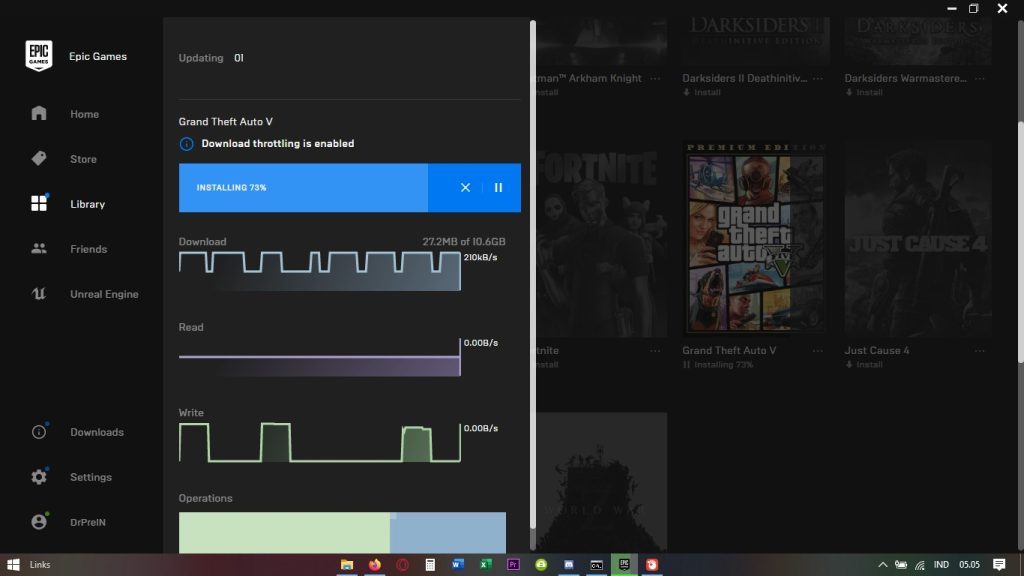1024x576 pixels.
Task: Click Install under Darksiders II Deathinitive
Action: pyautogui.click(x=706, y=92)
